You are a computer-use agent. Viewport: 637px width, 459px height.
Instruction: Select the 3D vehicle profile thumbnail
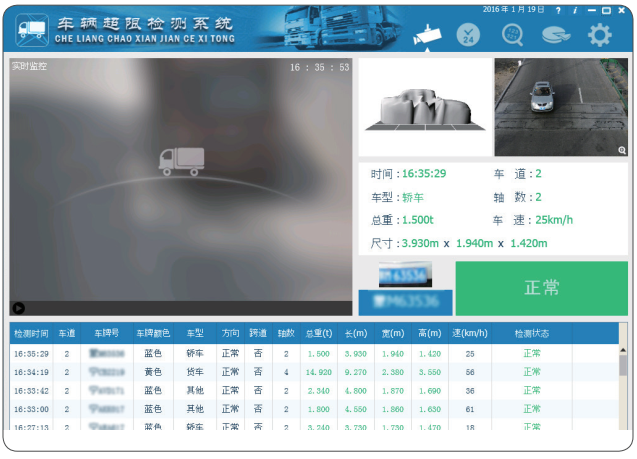click(x=424, y=107)
